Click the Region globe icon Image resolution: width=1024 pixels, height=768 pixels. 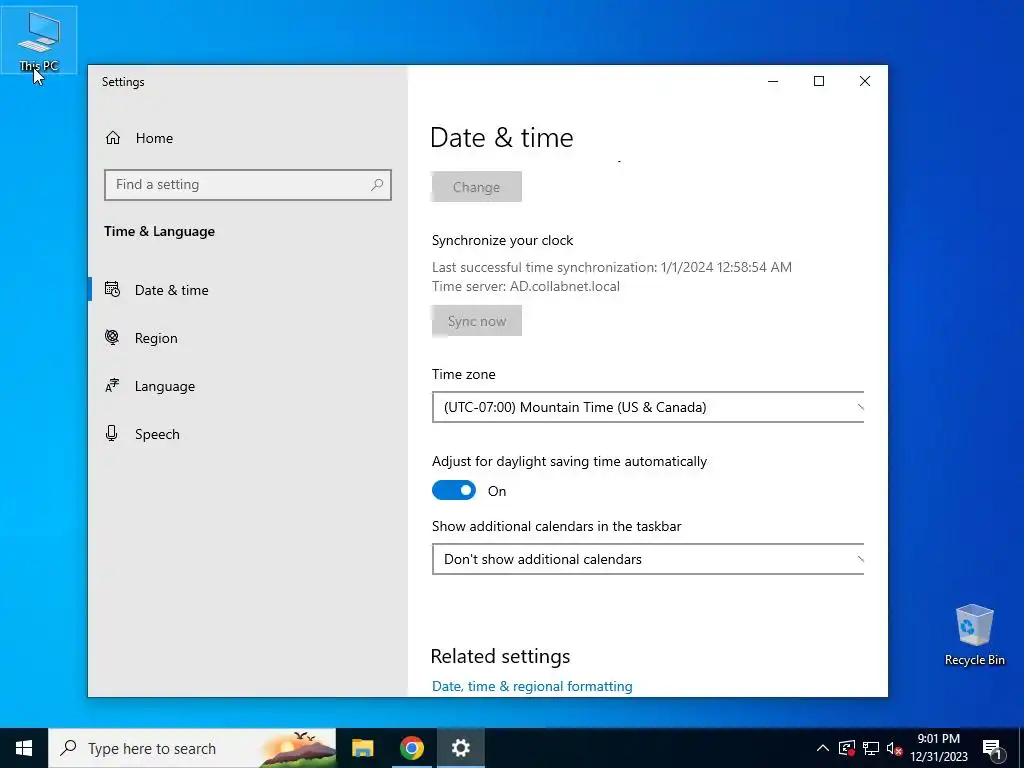click(112, 338)
